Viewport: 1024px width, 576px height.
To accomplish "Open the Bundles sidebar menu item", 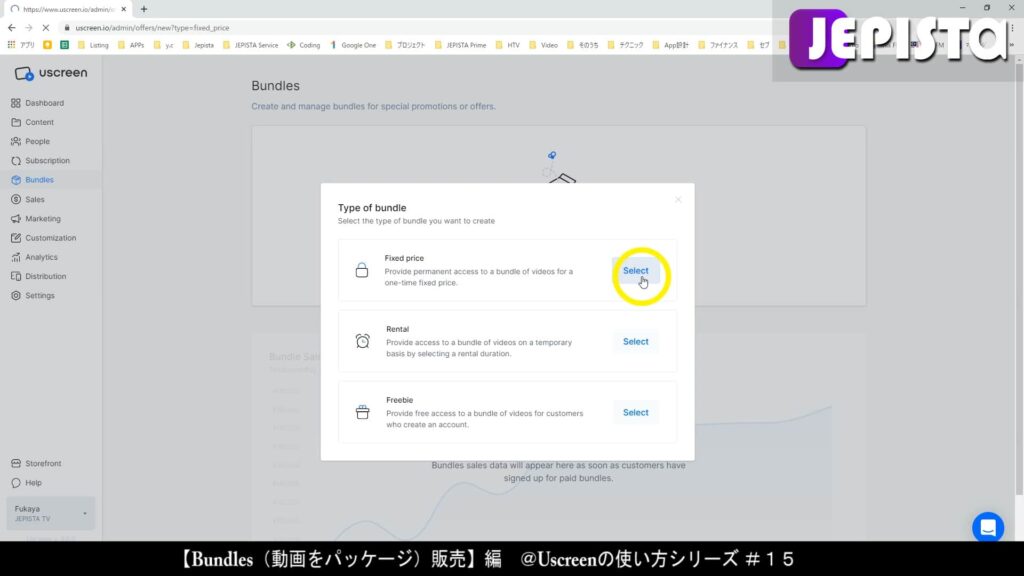I will pyautogui.click(x=51, y=180).
